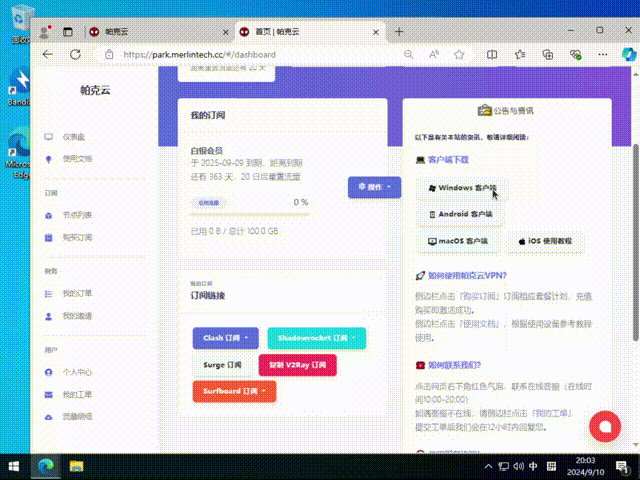Click the 我的订单 list icon in sidebar
Screen dimensions: 640x480
tap(49, 293)
